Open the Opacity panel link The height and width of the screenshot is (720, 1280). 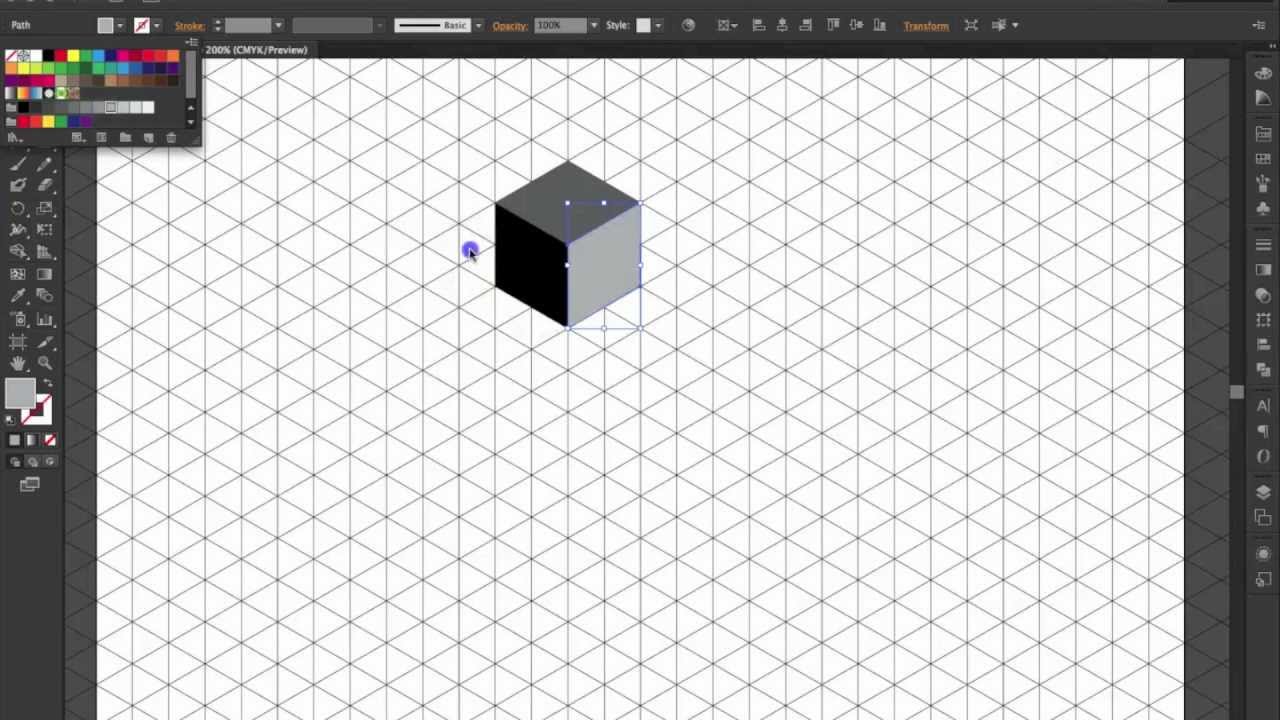[x=510, y=25]
